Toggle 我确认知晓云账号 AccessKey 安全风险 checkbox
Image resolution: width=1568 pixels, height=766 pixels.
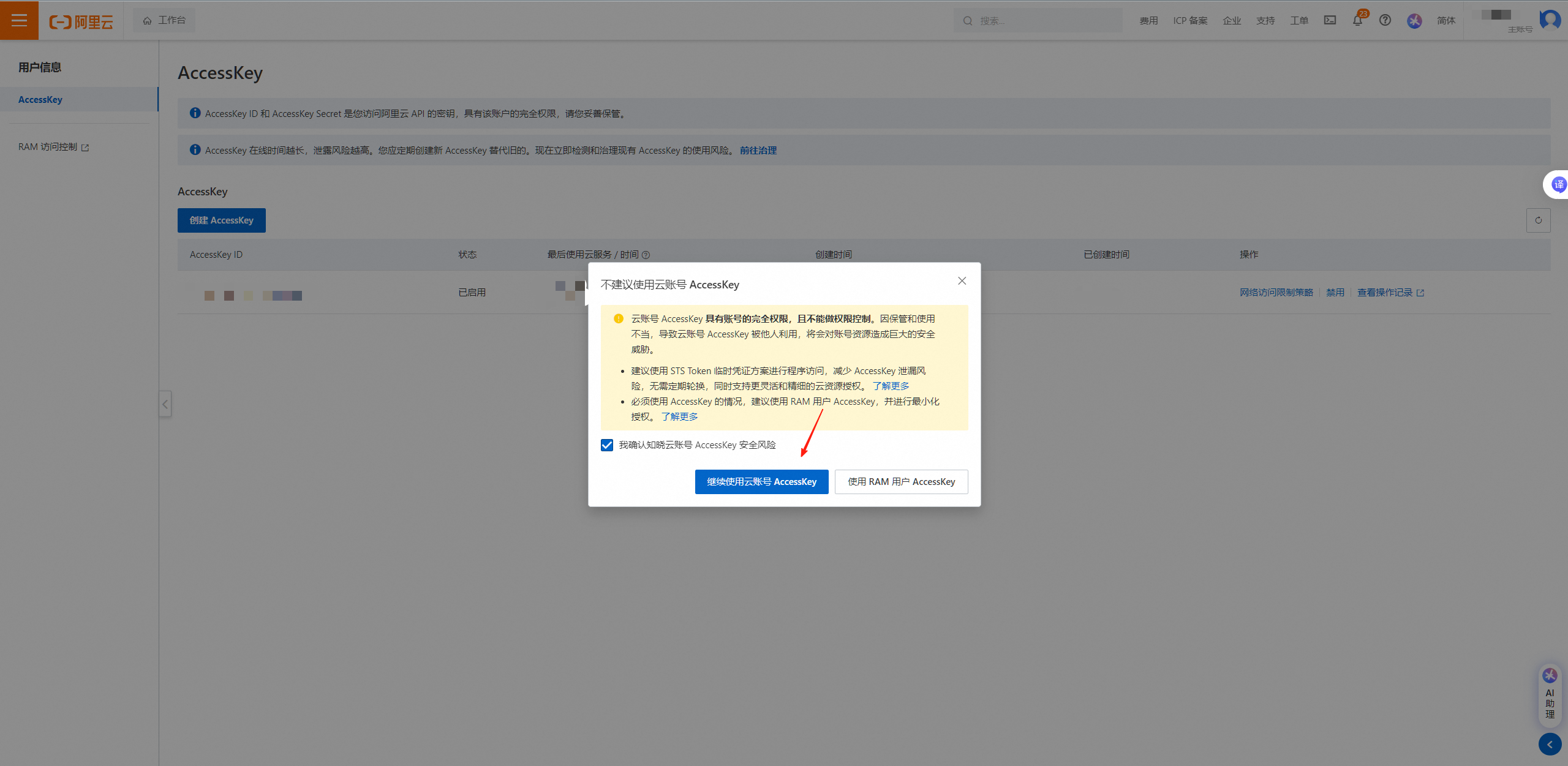click(x=606, y=445)
